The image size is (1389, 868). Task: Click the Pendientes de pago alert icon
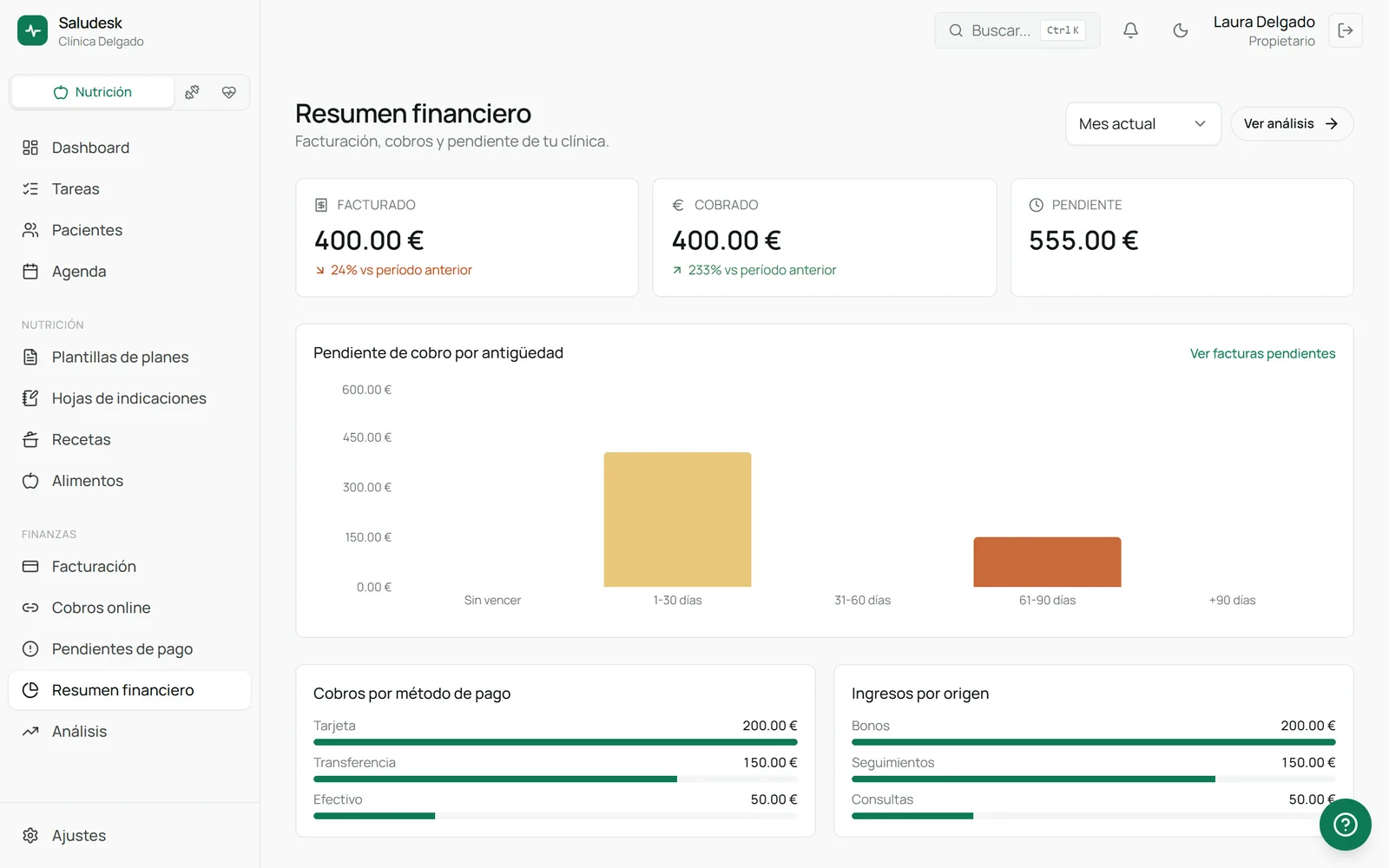click(x=30, y=648)
